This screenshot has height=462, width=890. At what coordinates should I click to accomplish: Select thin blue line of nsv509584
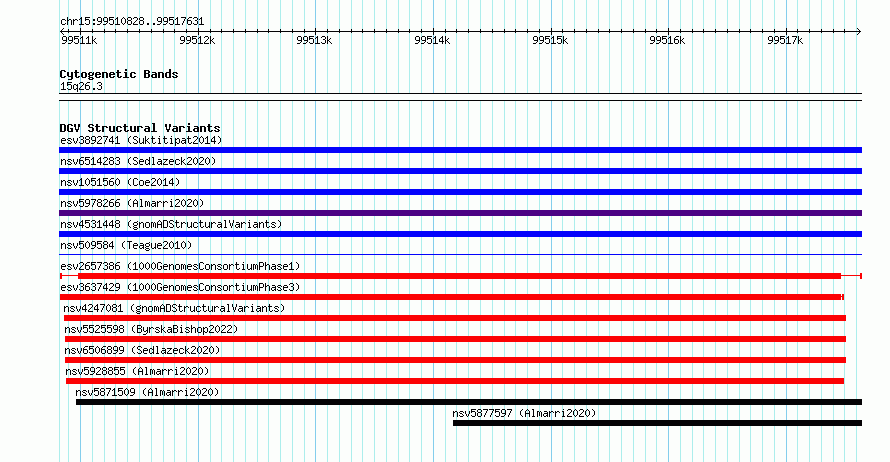460,254
